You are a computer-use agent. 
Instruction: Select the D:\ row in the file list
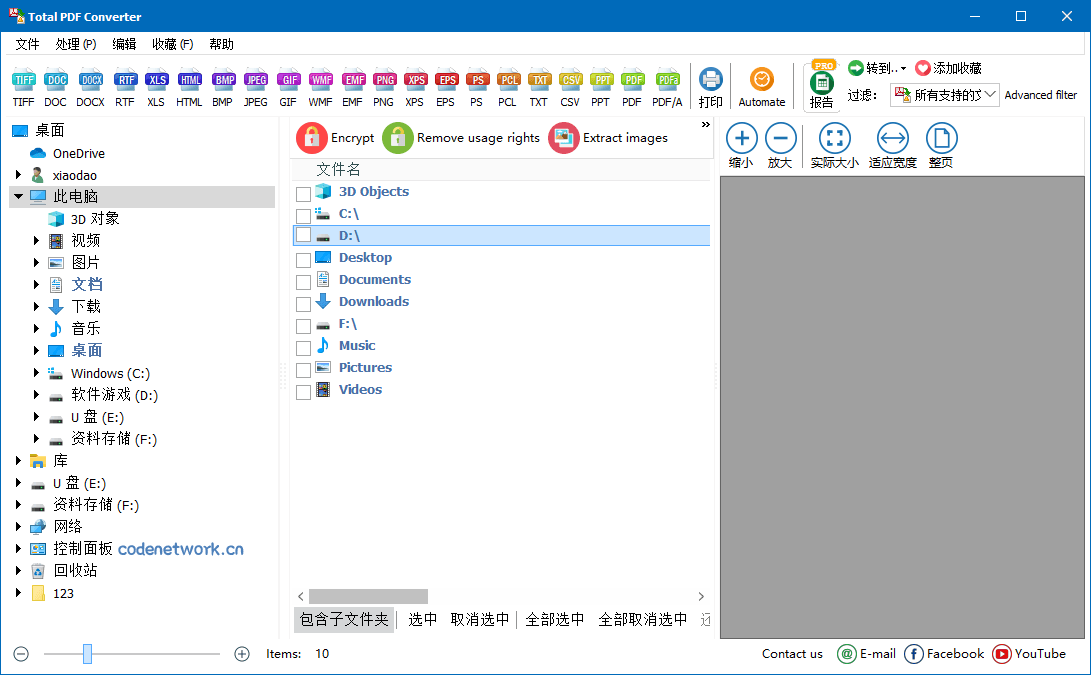(350, 235)
